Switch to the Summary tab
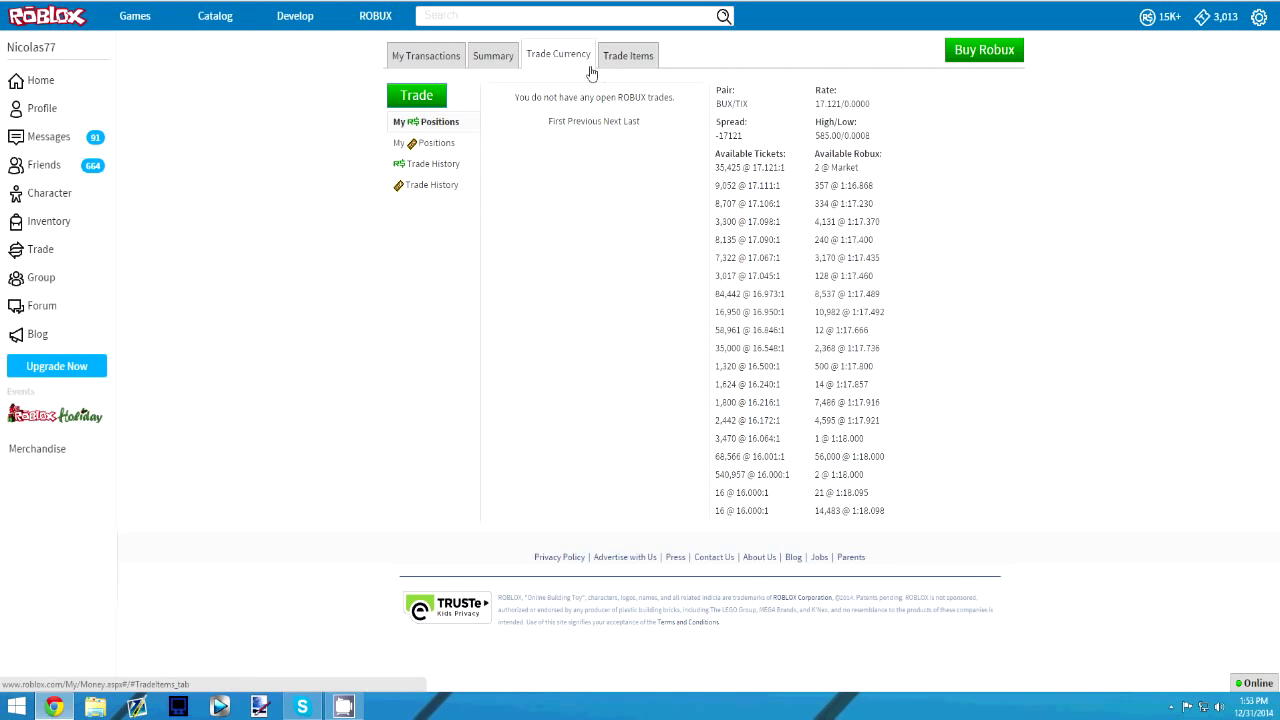1280x720 pixels. [493, 56]
